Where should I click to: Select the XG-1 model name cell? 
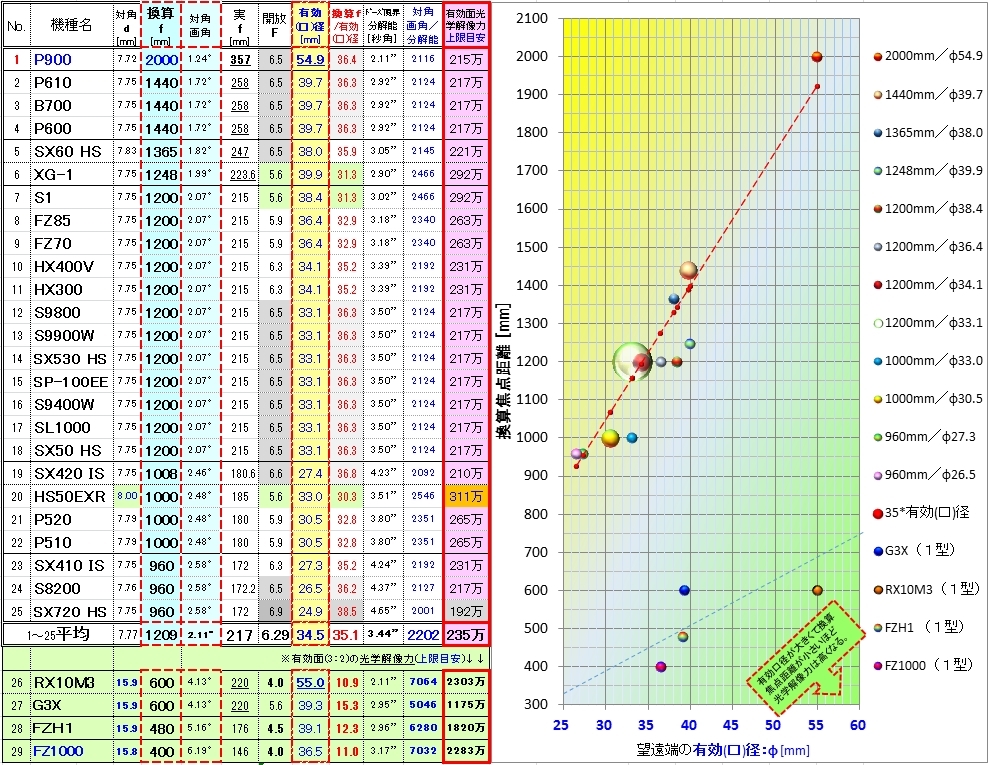71,175
